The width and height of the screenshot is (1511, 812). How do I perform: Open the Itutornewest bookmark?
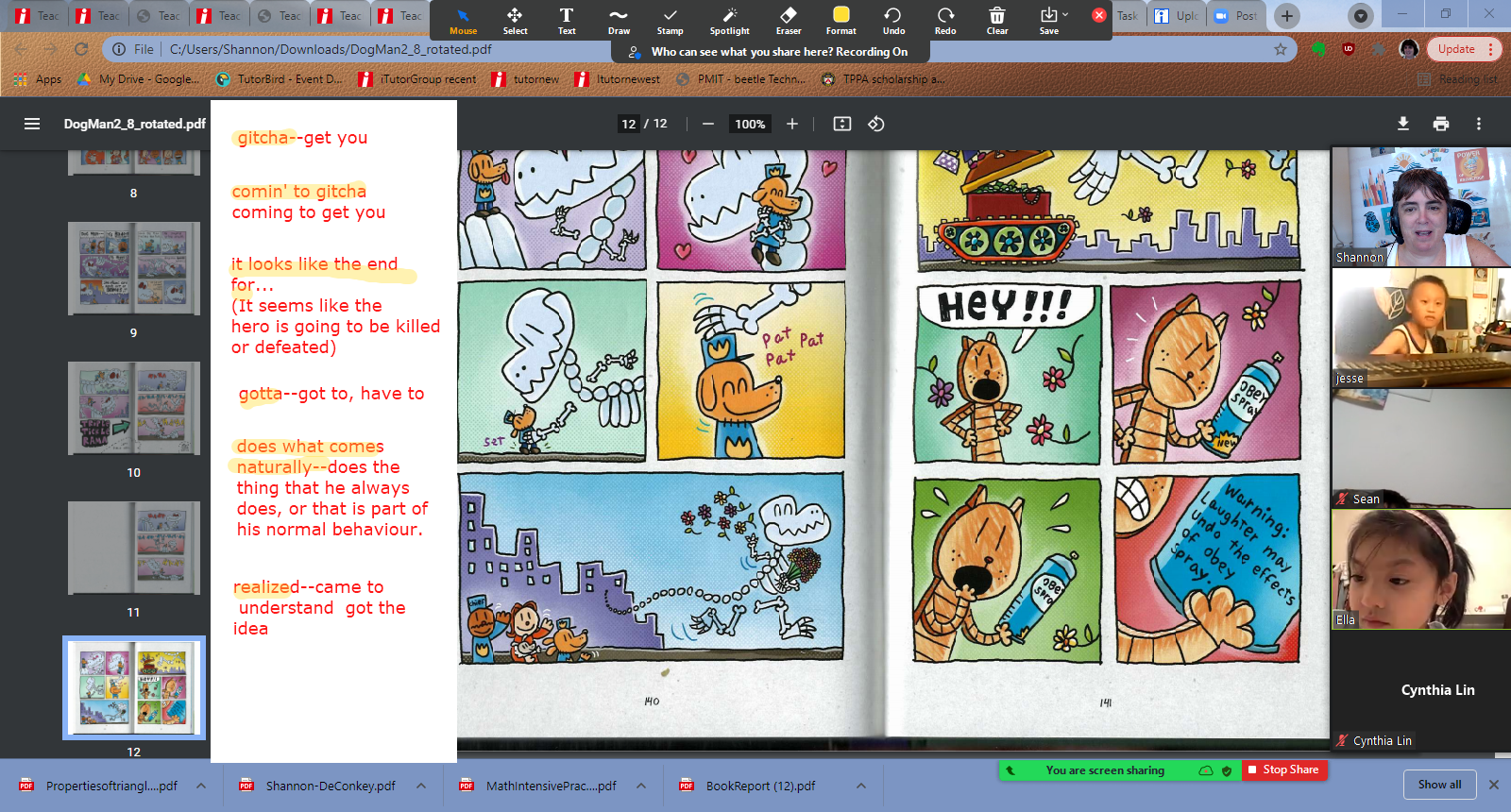pos(618,79)
